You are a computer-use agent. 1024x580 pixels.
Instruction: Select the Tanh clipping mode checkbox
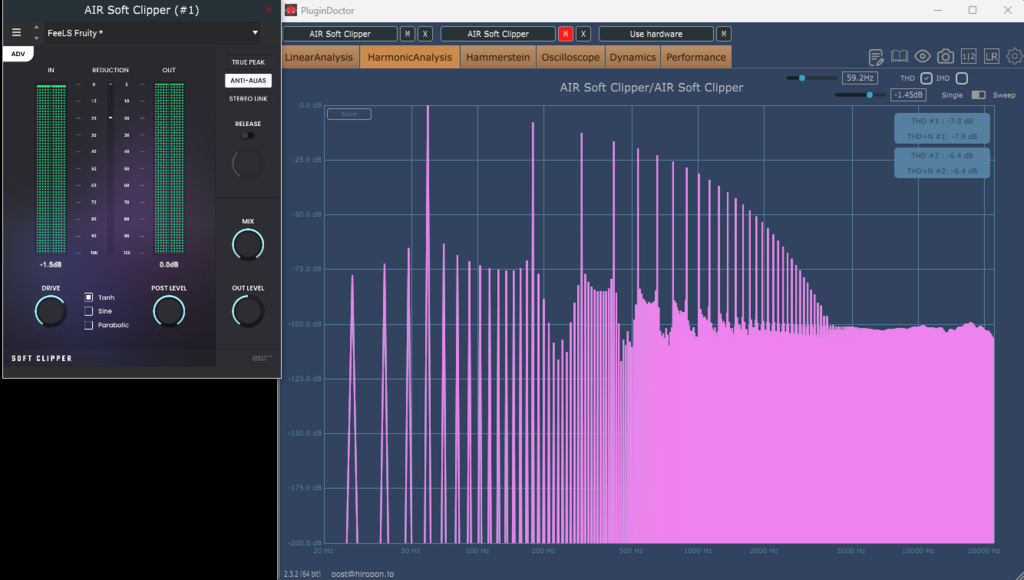(x=89, y=297)
